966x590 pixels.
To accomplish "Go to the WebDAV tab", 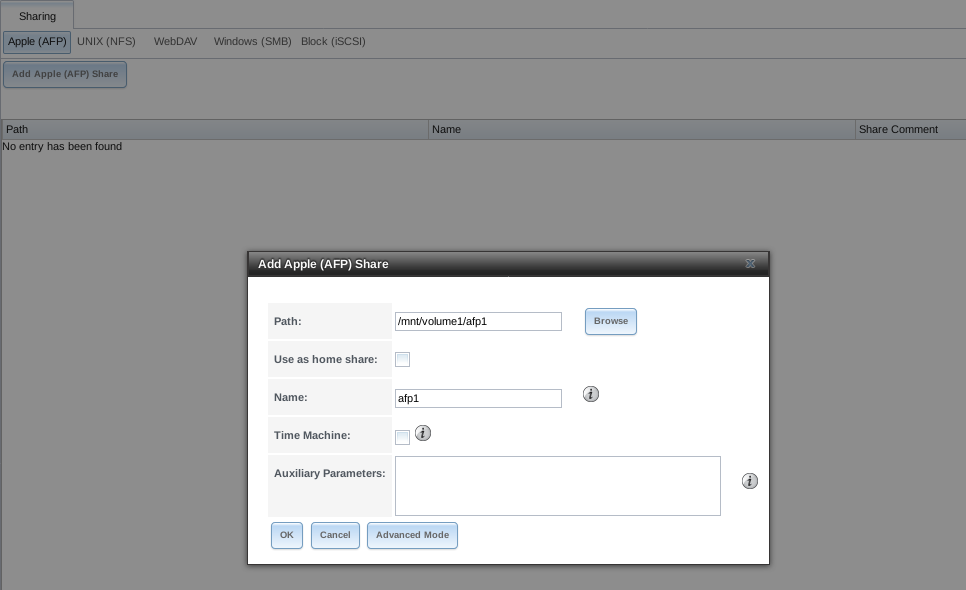I will click(x=175, y=42).
